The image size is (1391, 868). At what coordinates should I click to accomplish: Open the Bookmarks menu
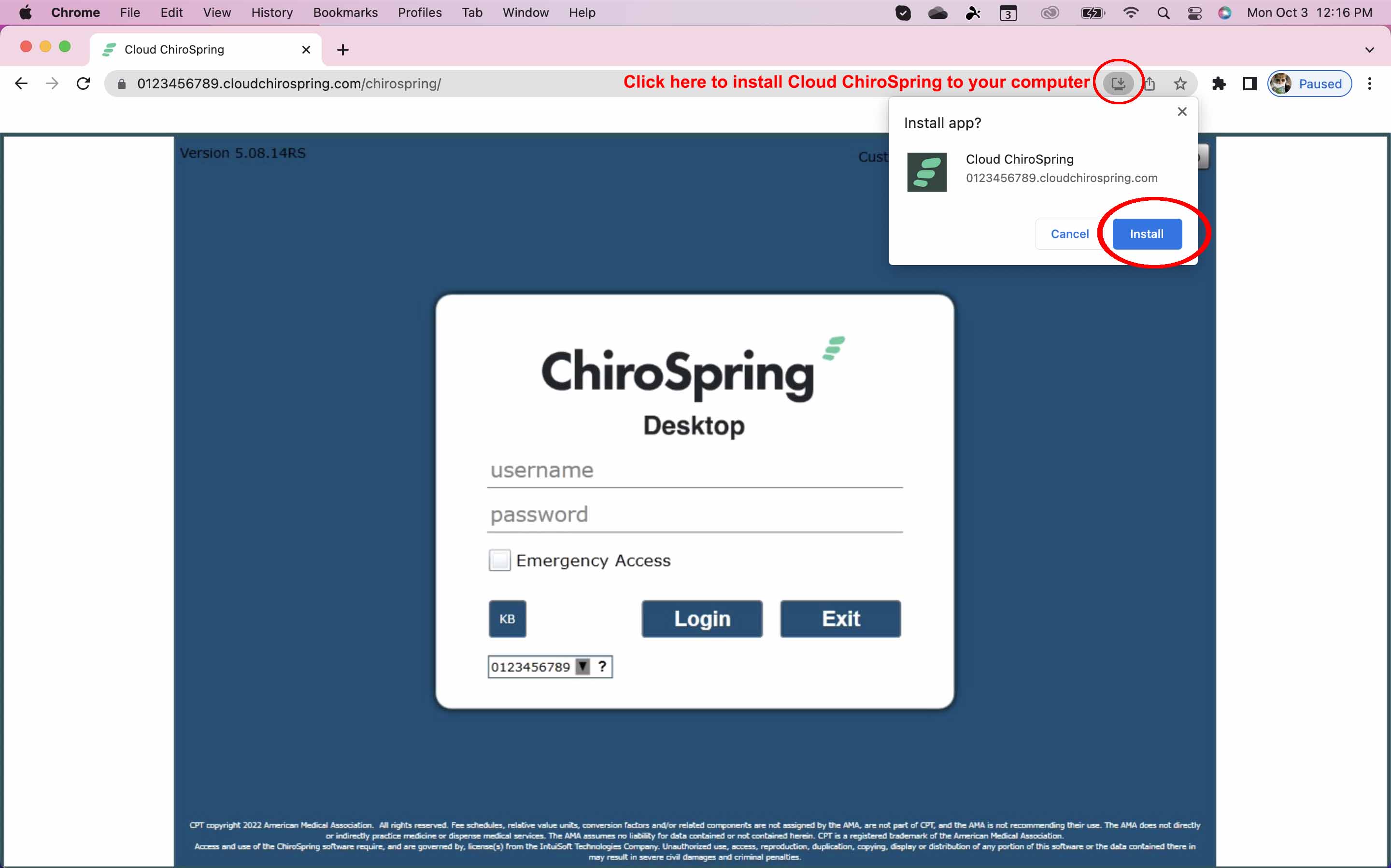[345, 13]
